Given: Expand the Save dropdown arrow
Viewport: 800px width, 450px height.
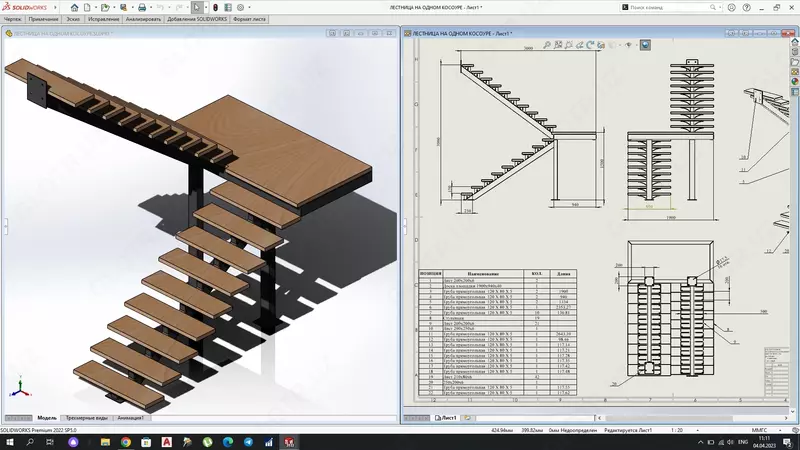Looking at the screenshot, I should click(133, 6).
